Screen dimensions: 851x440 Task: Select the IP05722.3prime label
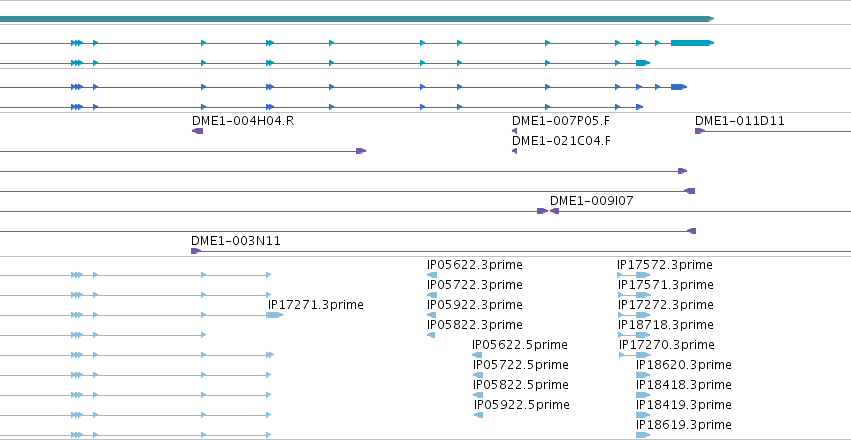pyautogui.click(x=475, y=285)
